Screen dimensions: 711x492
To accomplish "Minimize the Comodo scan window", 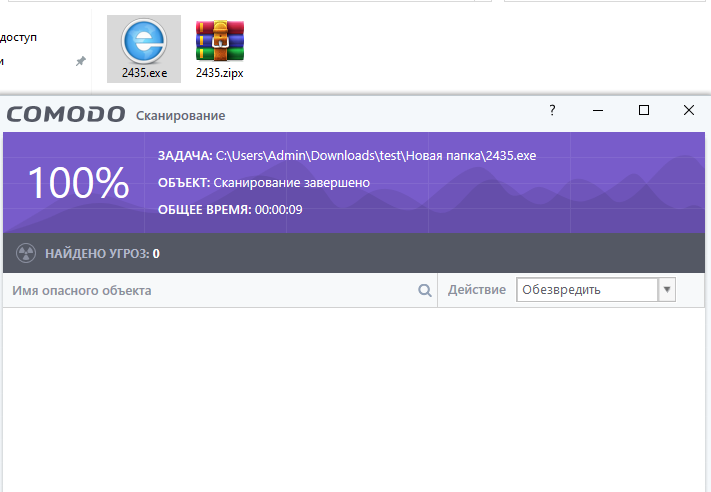I will pos(598,110).
